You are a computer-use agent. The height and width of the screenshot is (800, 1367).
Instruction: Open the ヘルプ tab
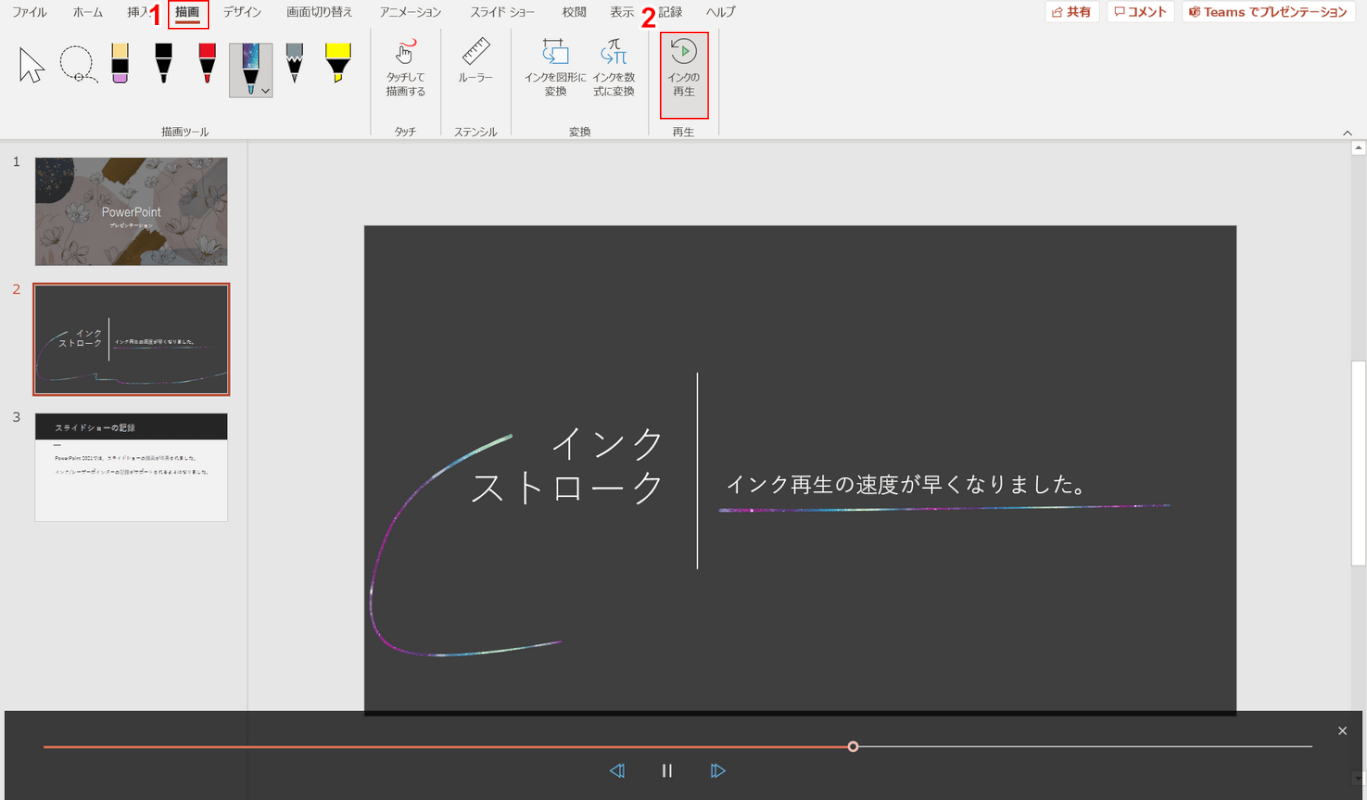point(720,12)
